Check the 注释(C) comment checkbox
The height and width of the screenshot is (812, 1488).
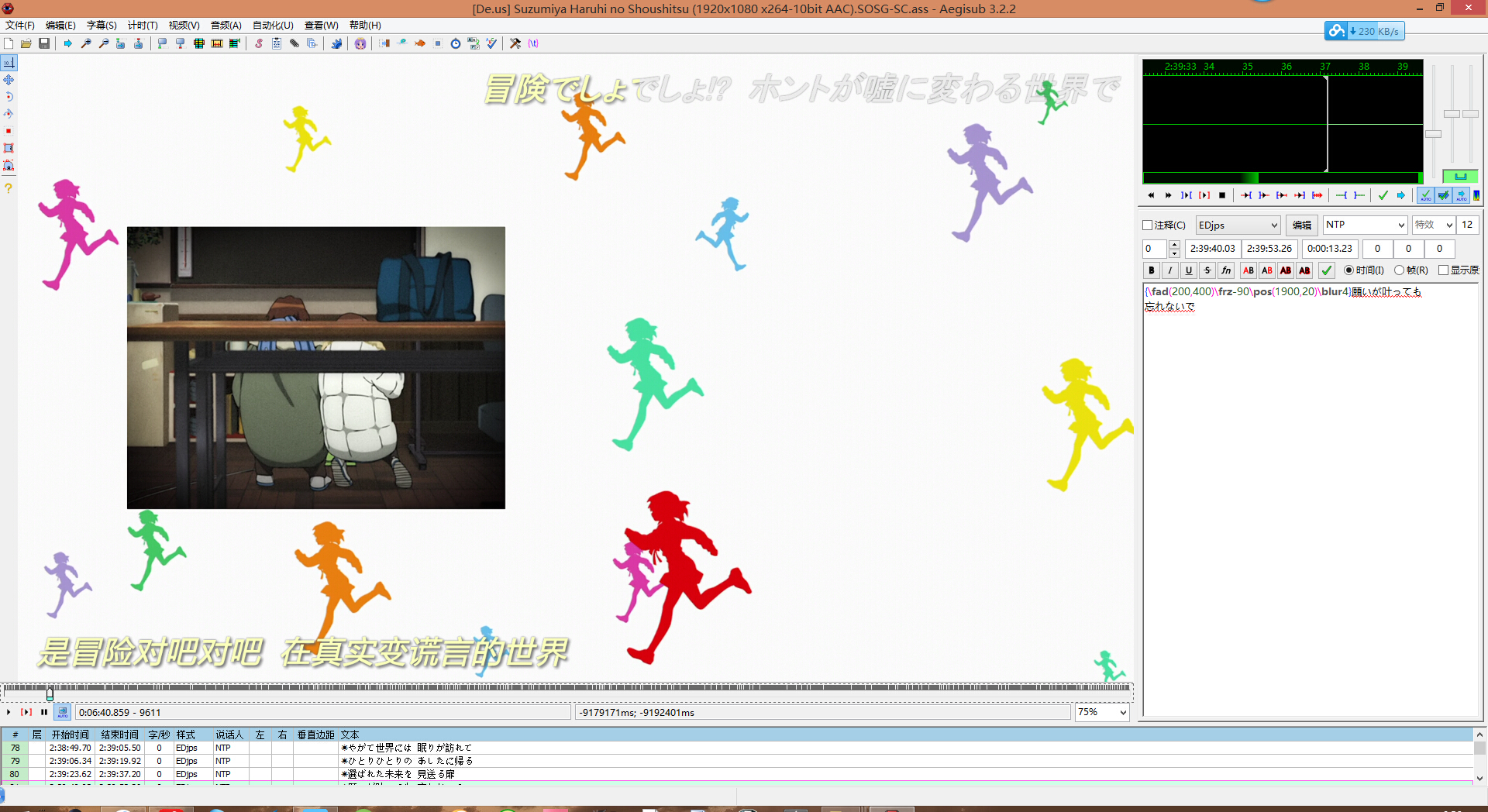coord(1148,225)
